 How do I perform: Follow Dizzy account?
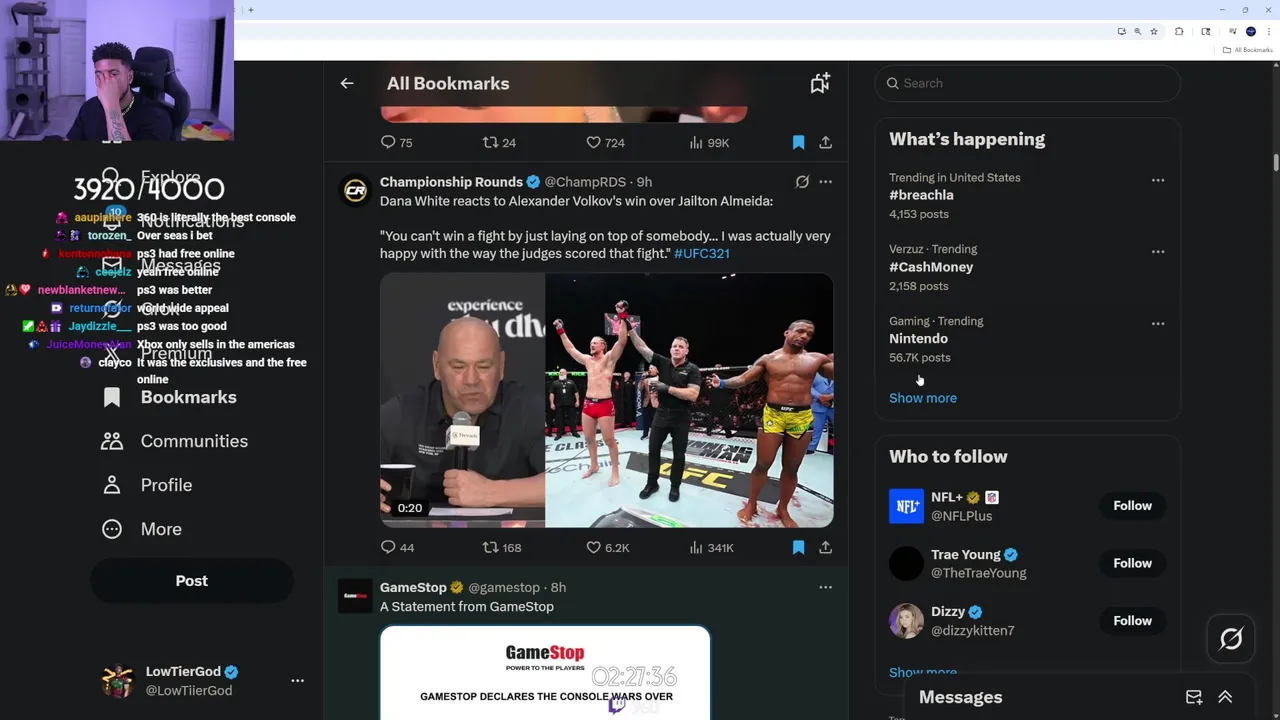click(1132, 621)
